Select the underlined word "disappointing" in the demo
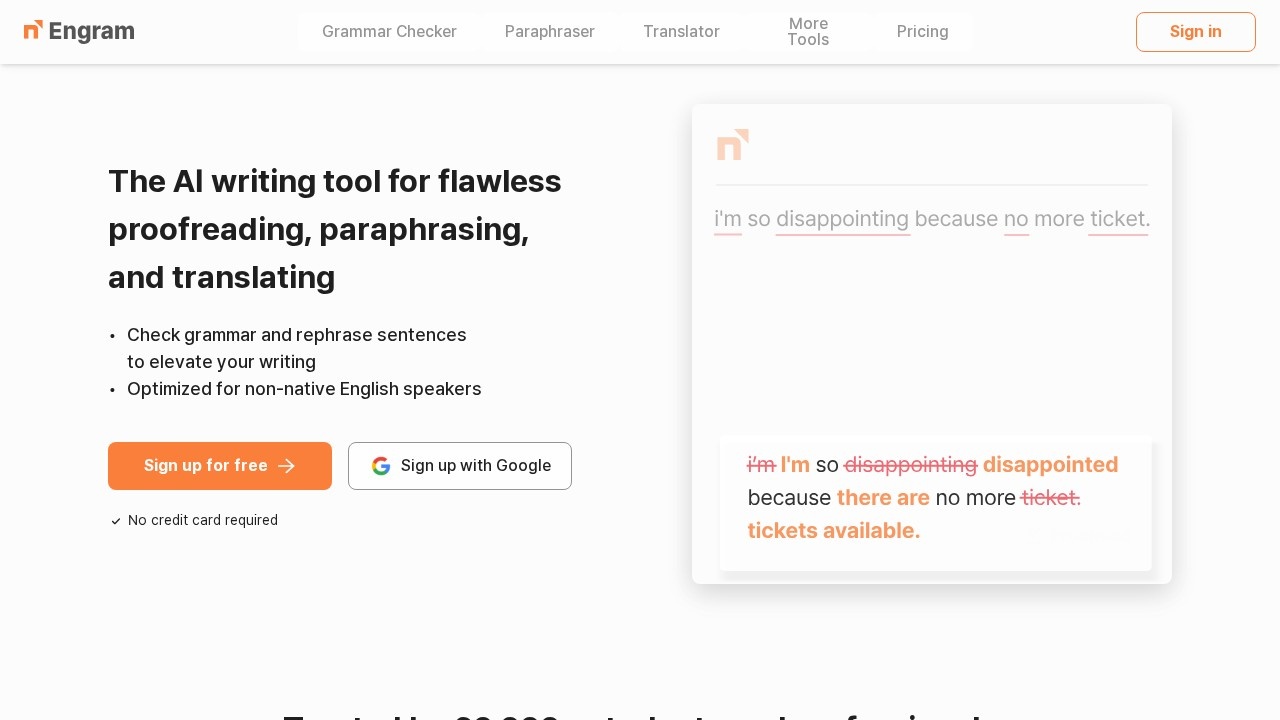The height and width of the screenshot is (720, 1280). click(x=842, y=219)
